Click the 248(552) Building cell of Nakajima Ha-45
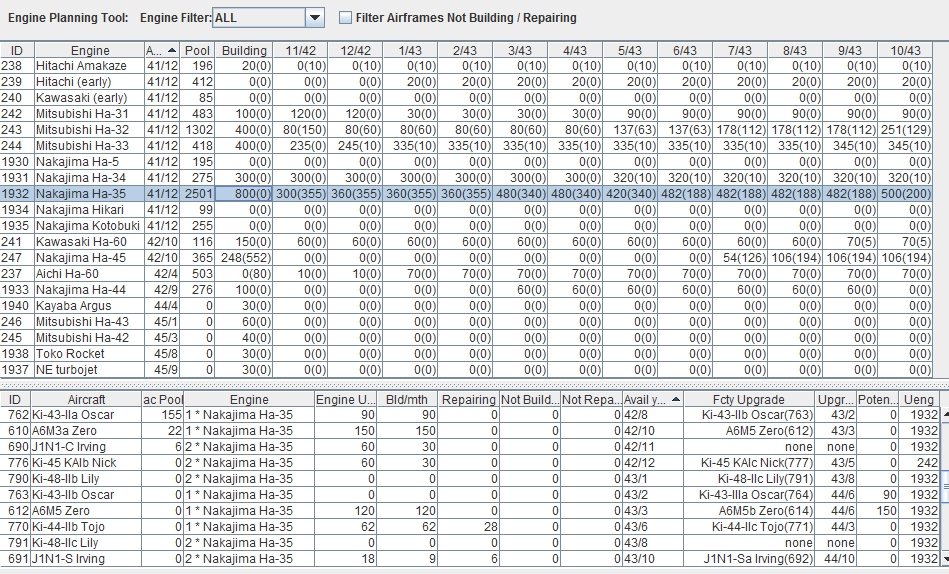 coord(244,257)
